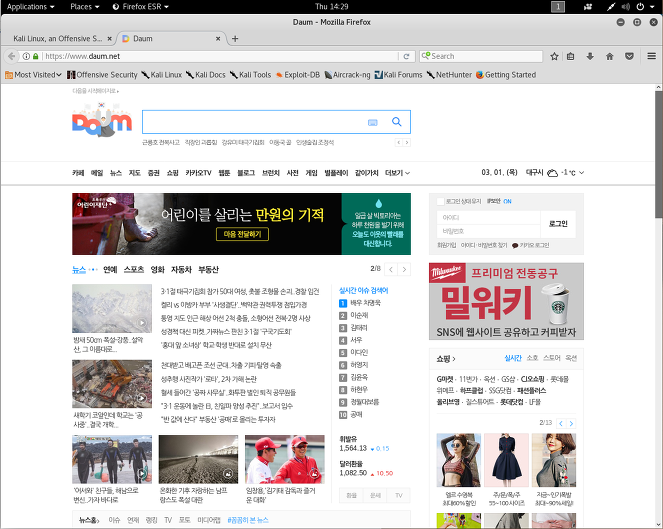Click the page vertical scrollbar thumb
663x529 pixels.
(659, 154)
